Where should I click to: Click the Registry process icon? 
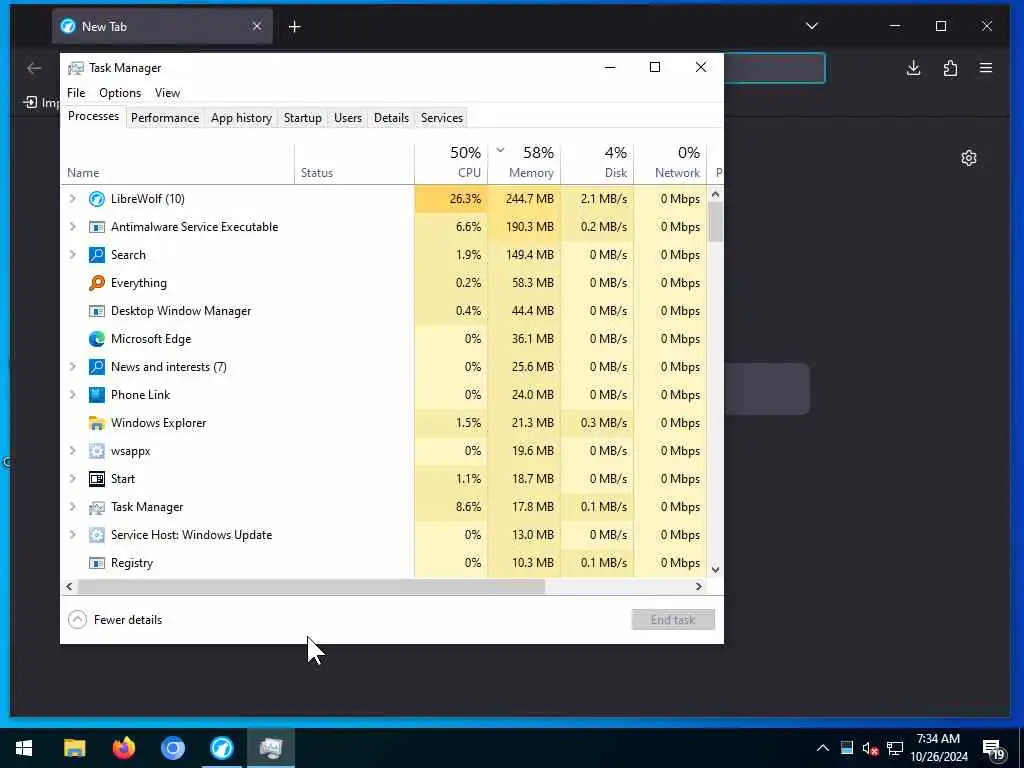[x=97, y=563]
